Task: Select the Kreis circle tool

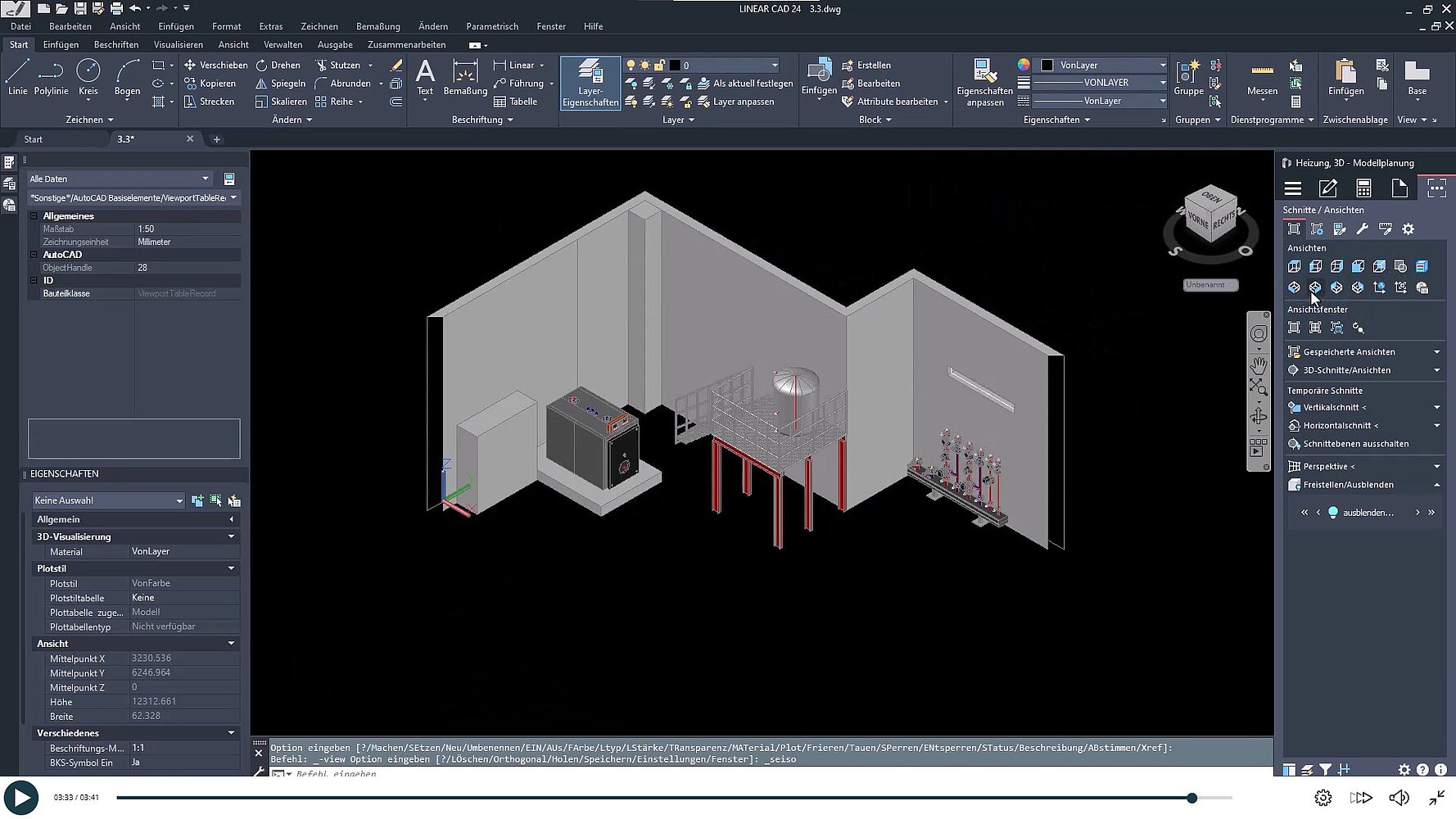Action: (88, 78)
